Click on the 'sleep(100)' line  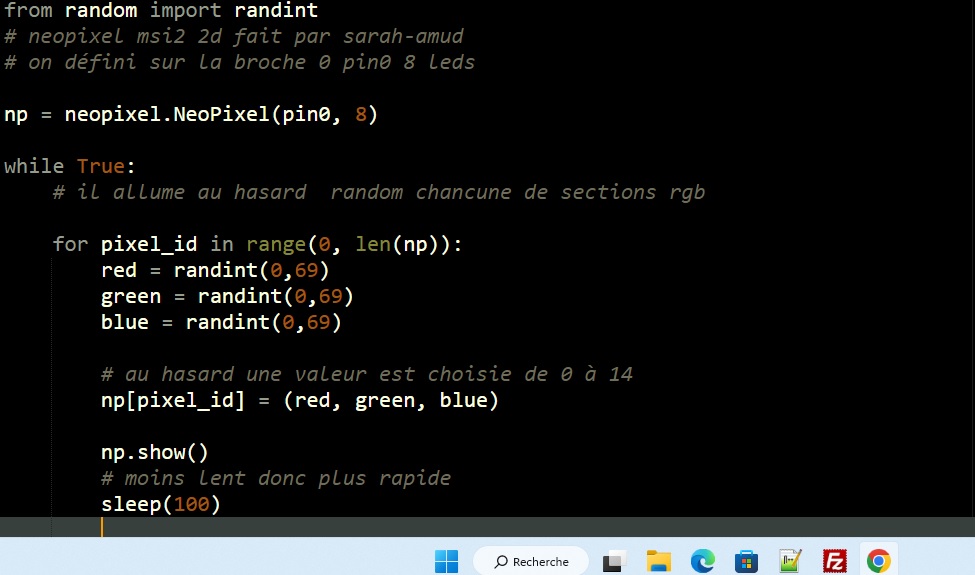160,504
